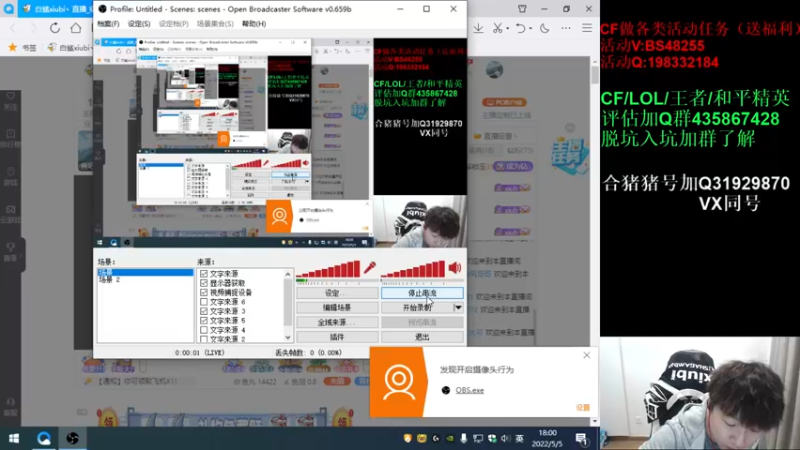Click the NVIDIA tray icon

coord(449,438)
